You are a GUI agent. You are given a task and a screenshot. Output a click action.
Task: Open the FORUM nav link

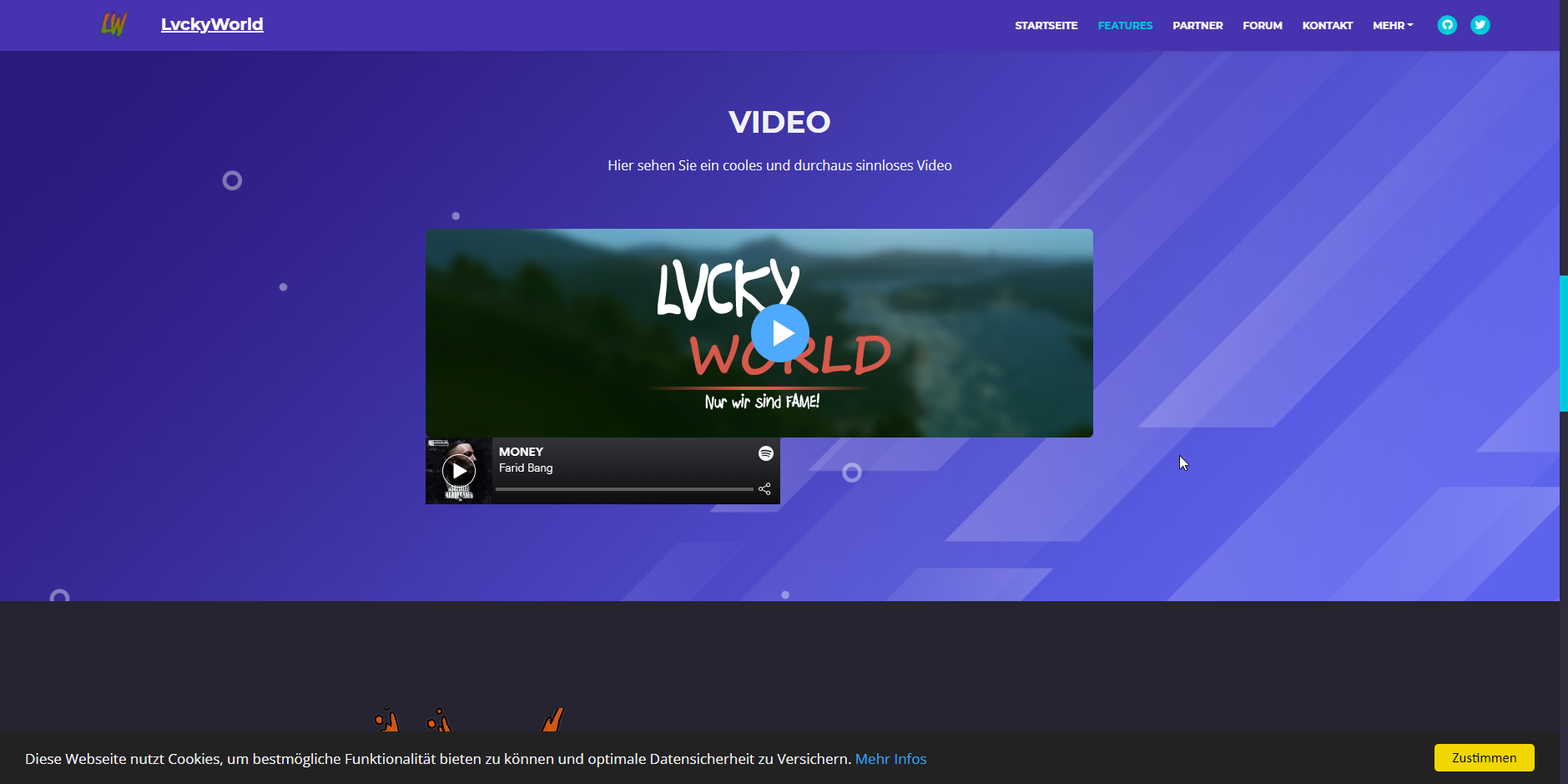pos(1262,26)
